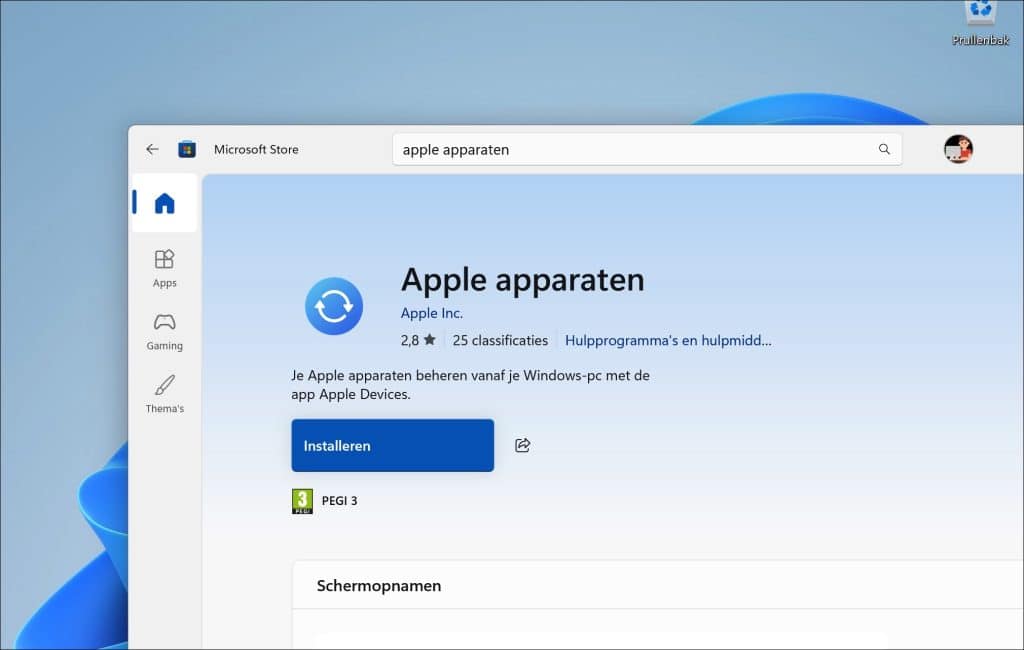The height and width of the screenshot is (650, 1024).
Task: Open Hulpprogramma's en hulpmidd... category link
Action: coord(668,340)
